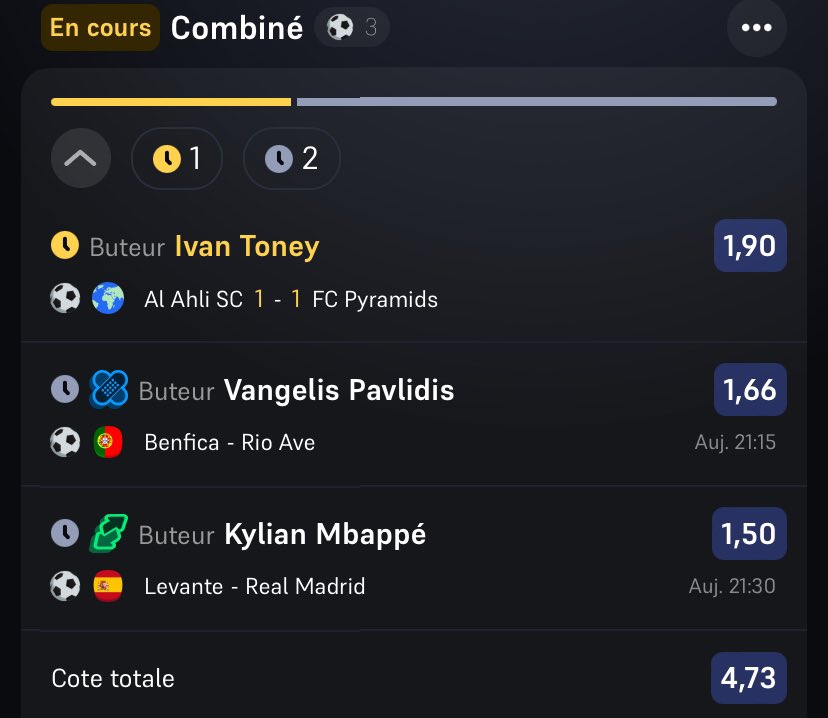Collapse the bet details with the chevron
Screen dimensions: 828x718
pos(81,158)
